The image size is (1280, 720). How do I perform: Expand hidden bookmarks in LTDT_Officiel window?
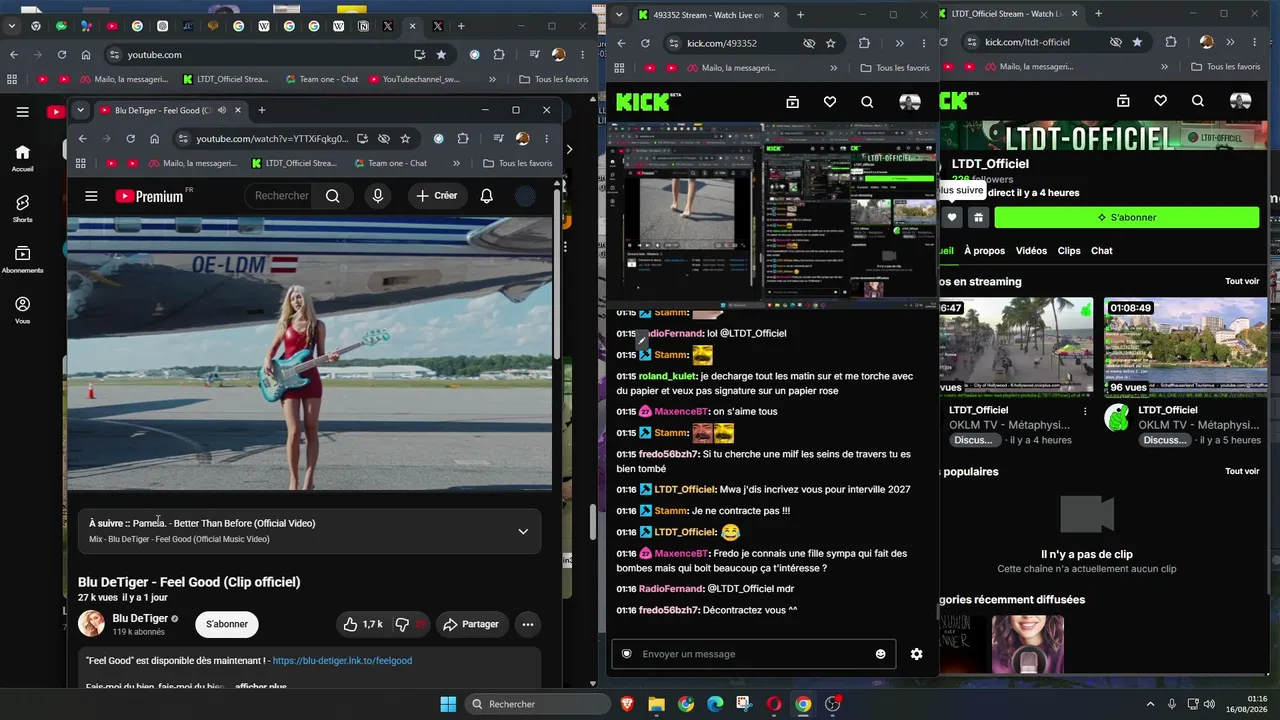pos(1165,67)
